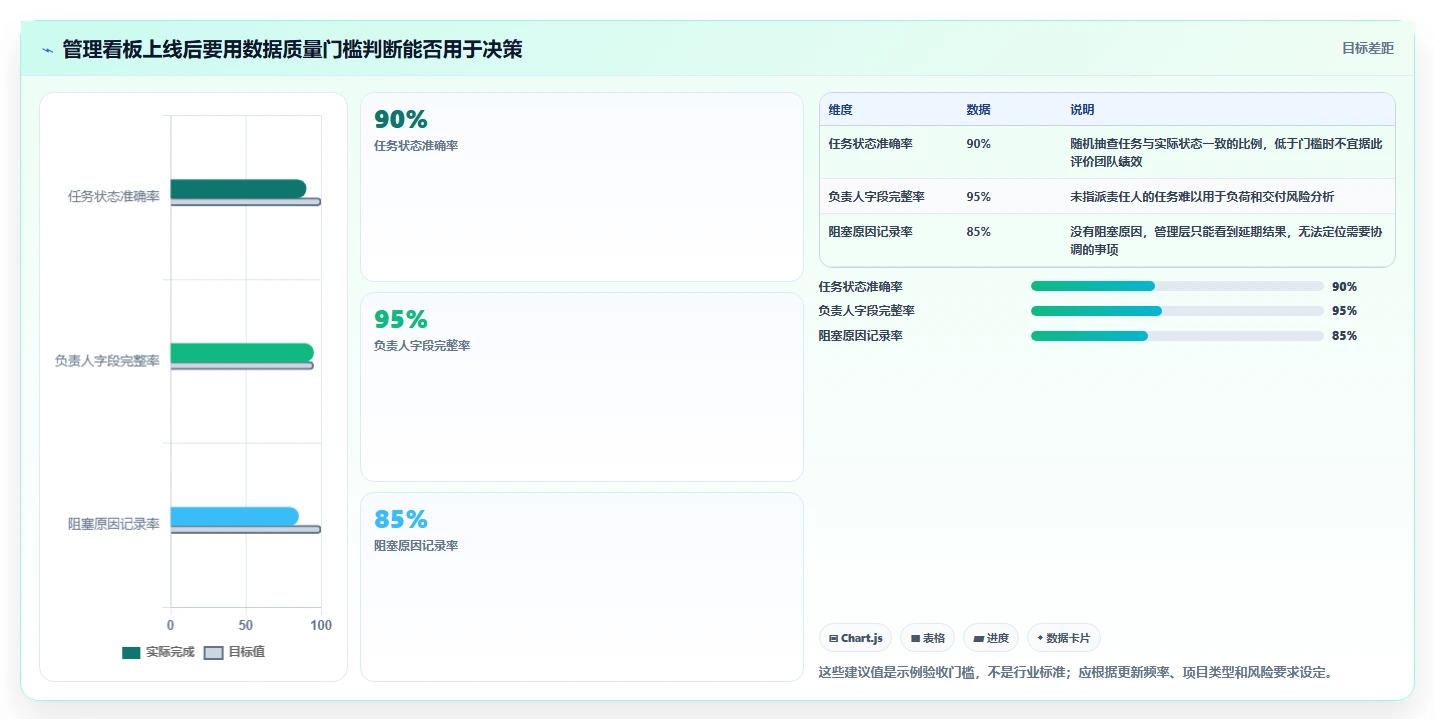Click the 50 tick label on chart axis
1435x719 pixels.
pyautogui.click(x=246, y=625)
